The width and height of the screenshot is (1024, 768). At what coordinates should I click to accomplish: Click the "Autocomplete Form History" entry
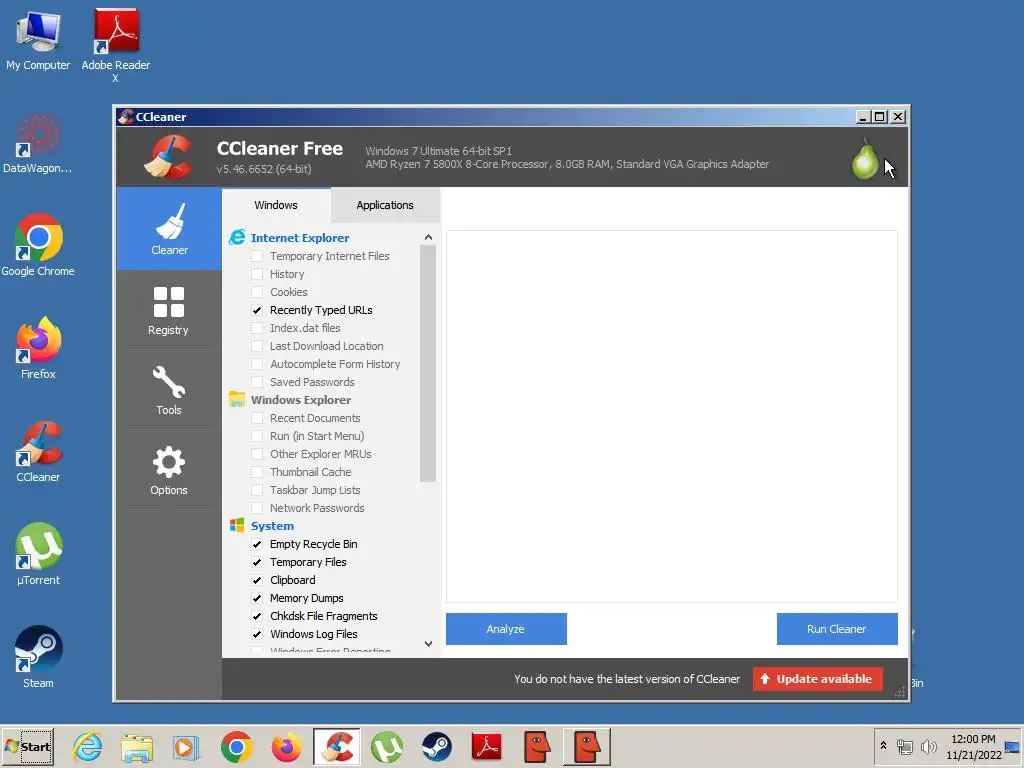(x=335, y=364)
